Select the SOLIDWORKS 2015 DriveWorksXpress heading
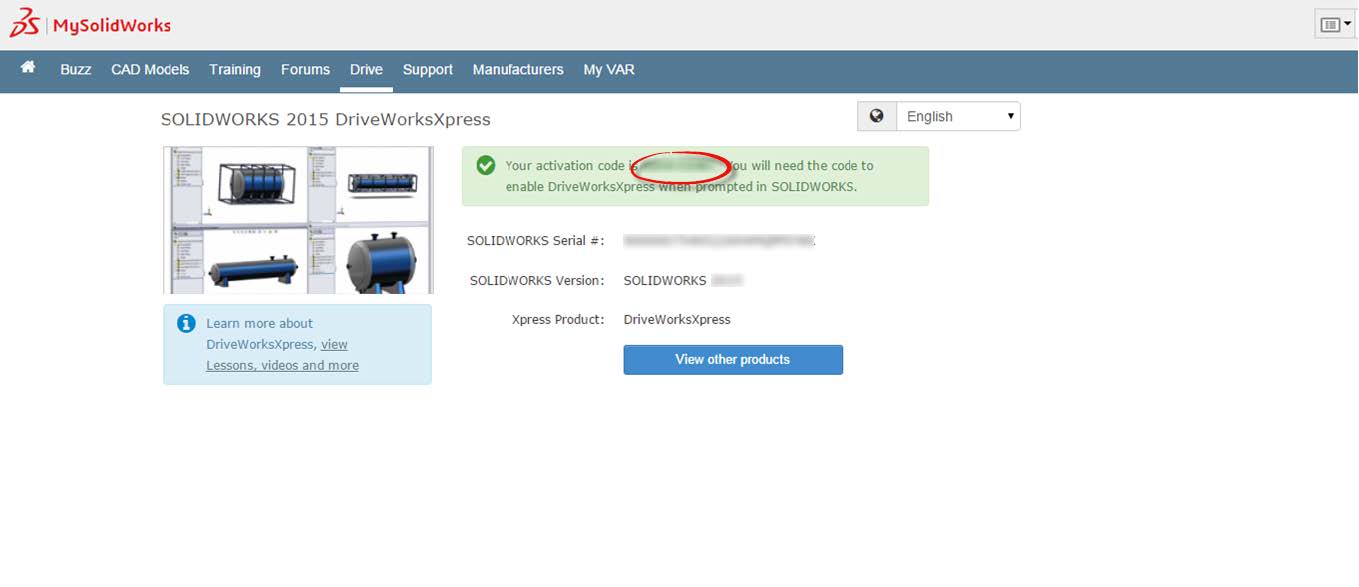Image resolution: width=1359 pixels, height=587 pixels. click(326, 120)
